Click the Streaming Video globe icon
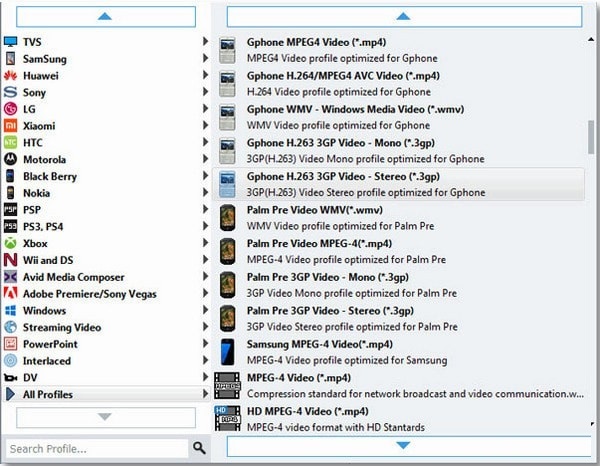This screenshot has width=600, height=466. 10,327
